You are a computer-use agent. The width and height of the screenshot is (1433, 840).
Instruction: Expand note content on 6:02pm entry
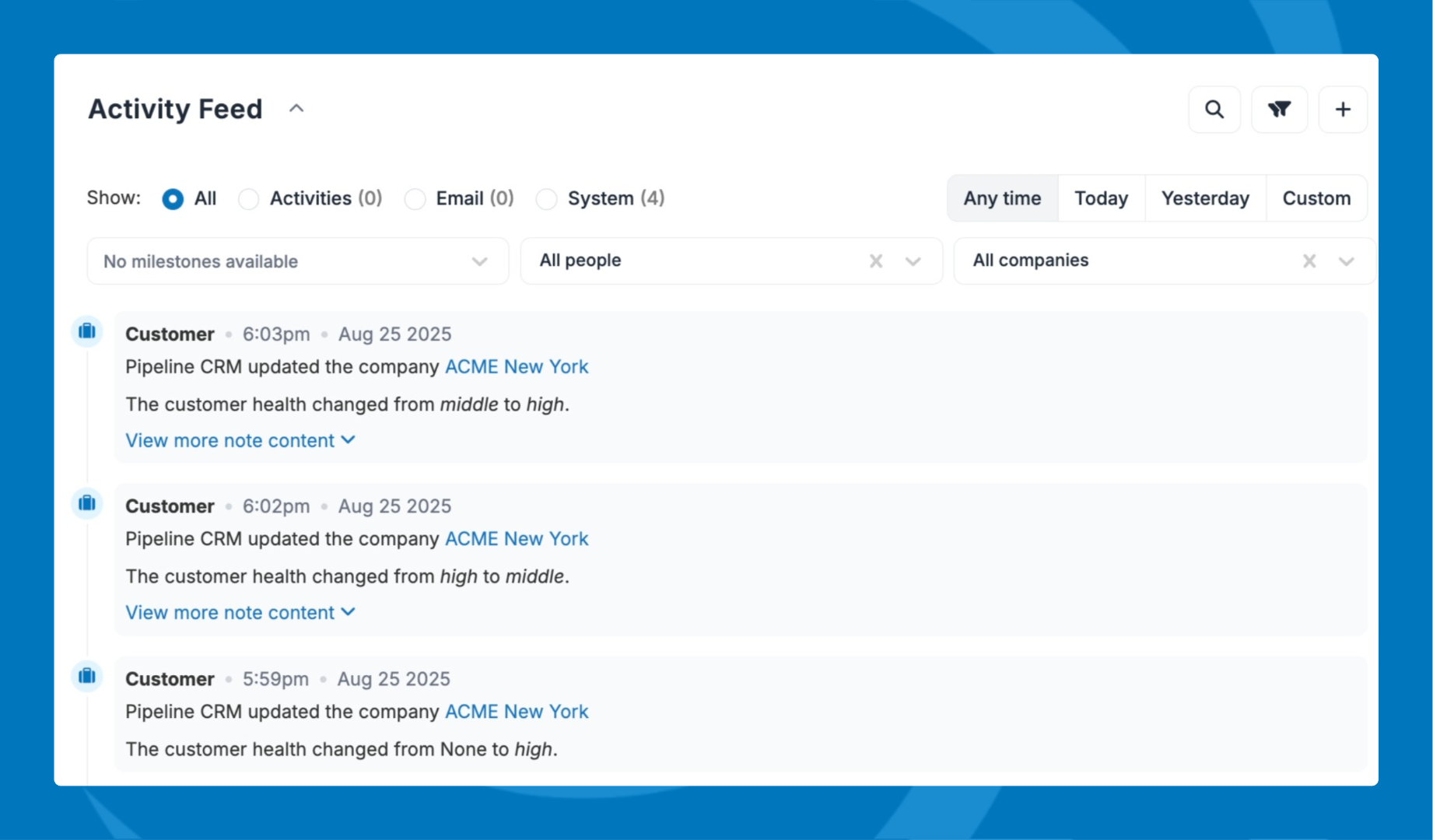[240, 613]
